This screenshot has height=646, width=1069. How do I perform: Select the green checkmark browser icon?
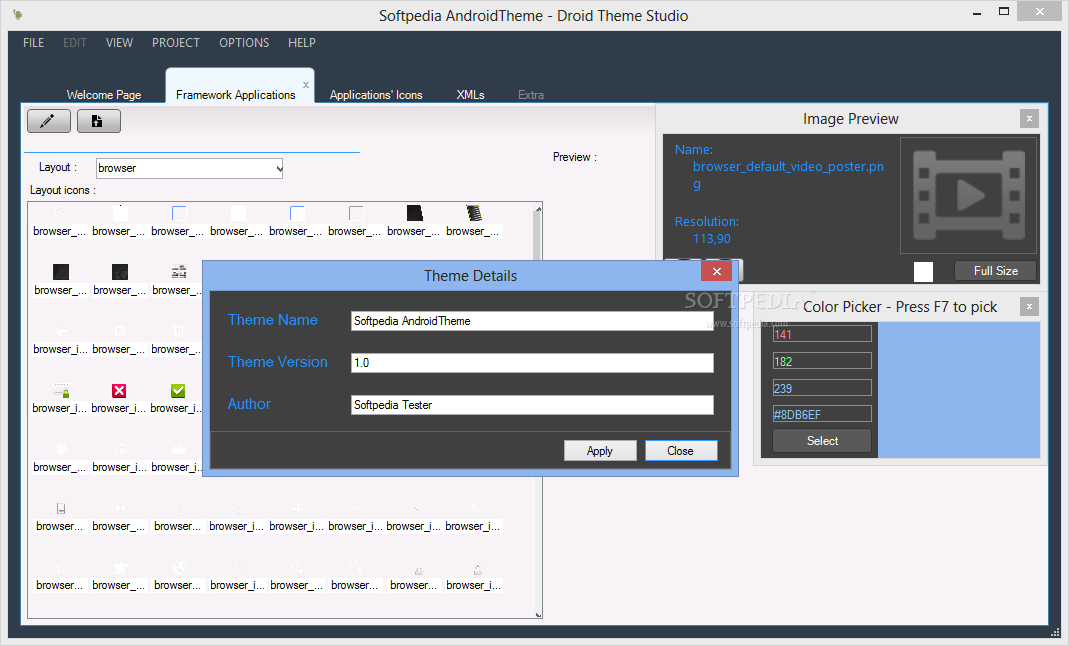(178, 390)
